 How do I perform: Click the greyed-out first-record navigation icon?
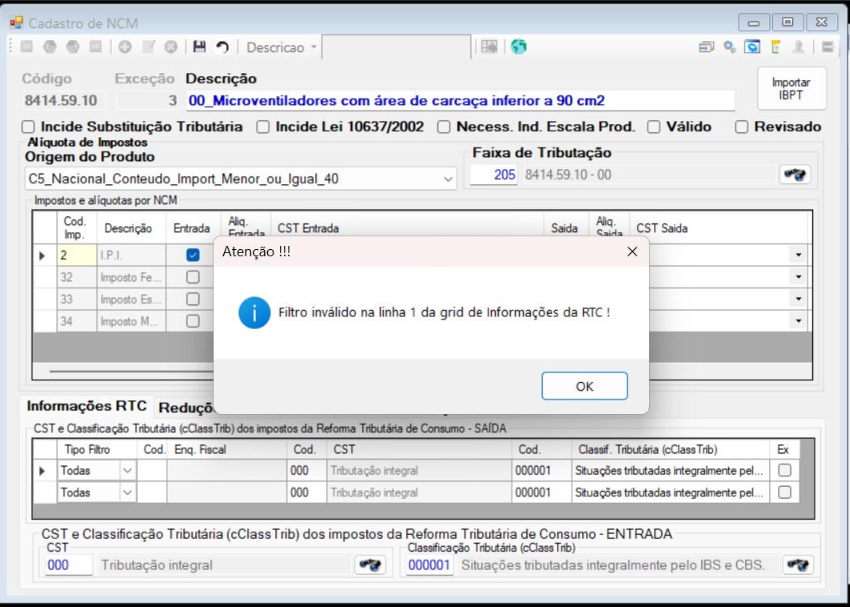pos(27,47)
